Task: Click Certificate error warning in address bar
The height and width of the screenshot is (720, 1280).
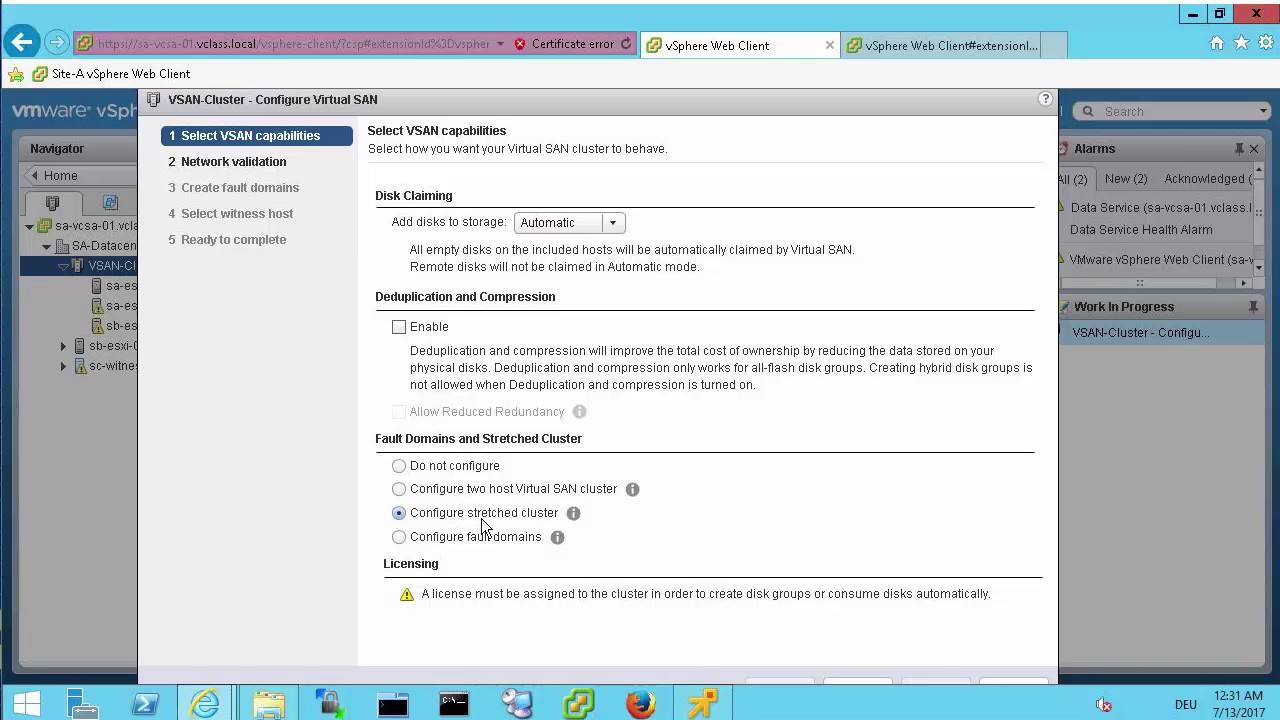Action: pos(564,44)
